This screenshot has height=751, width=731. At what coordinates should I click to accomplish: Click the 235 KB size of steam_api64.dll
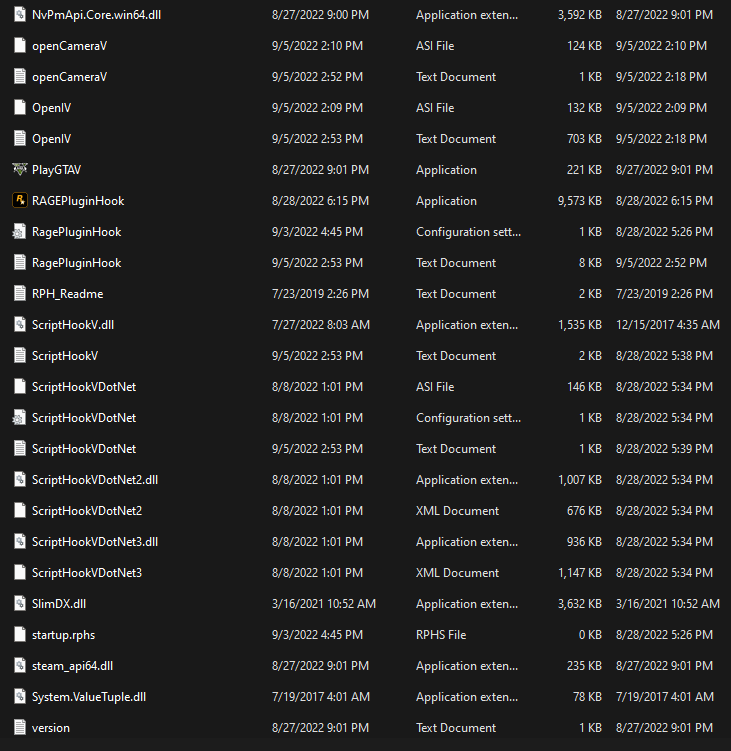click(x=584, y=666)
